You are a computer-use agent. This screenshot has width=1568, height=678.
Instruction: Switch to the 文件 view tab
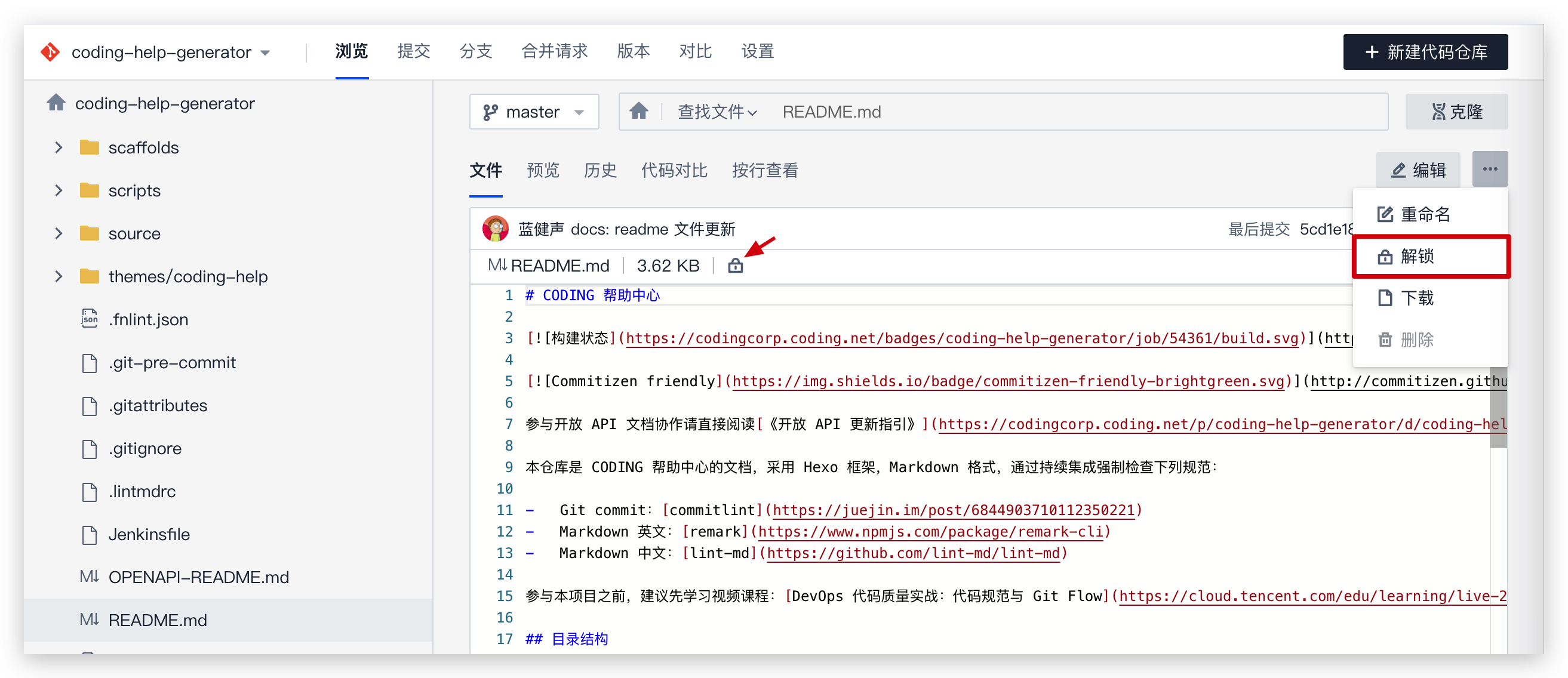tap(485, 171)
